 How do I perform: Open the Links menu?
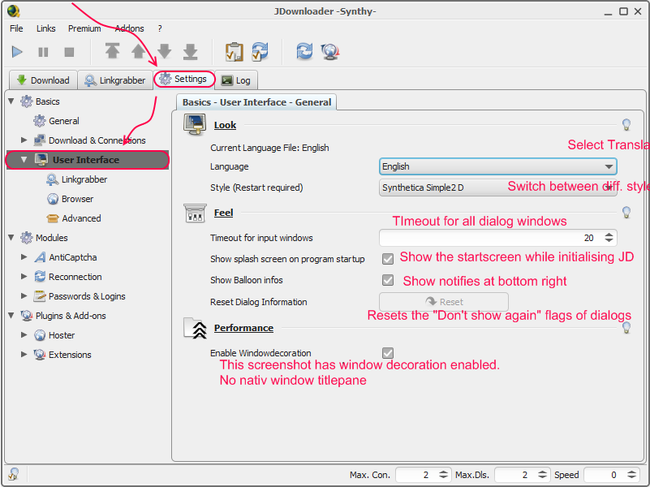click(x=46, y=28)
